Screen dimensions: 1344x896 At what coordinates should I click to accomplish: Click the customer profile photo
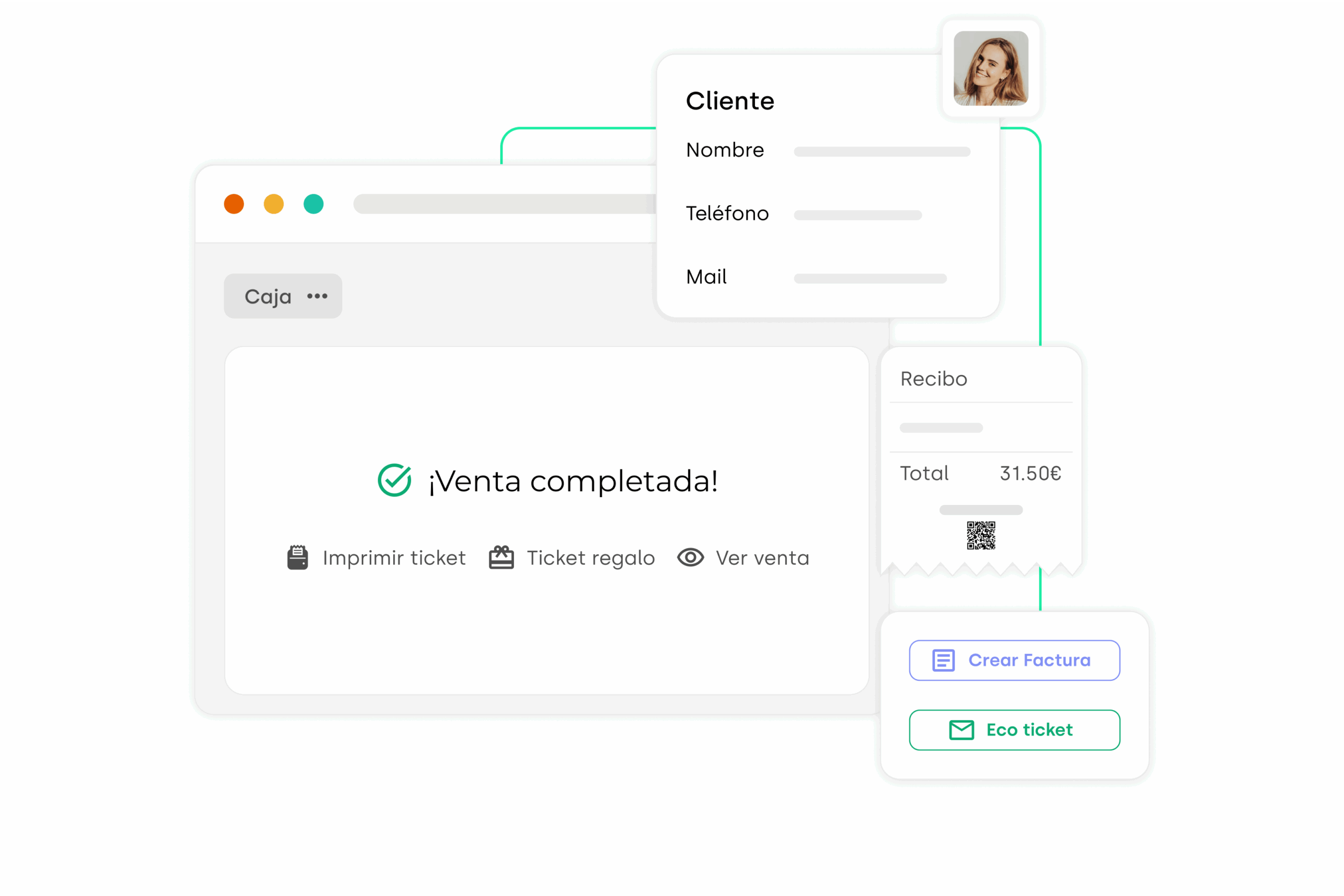coord(991,69)
